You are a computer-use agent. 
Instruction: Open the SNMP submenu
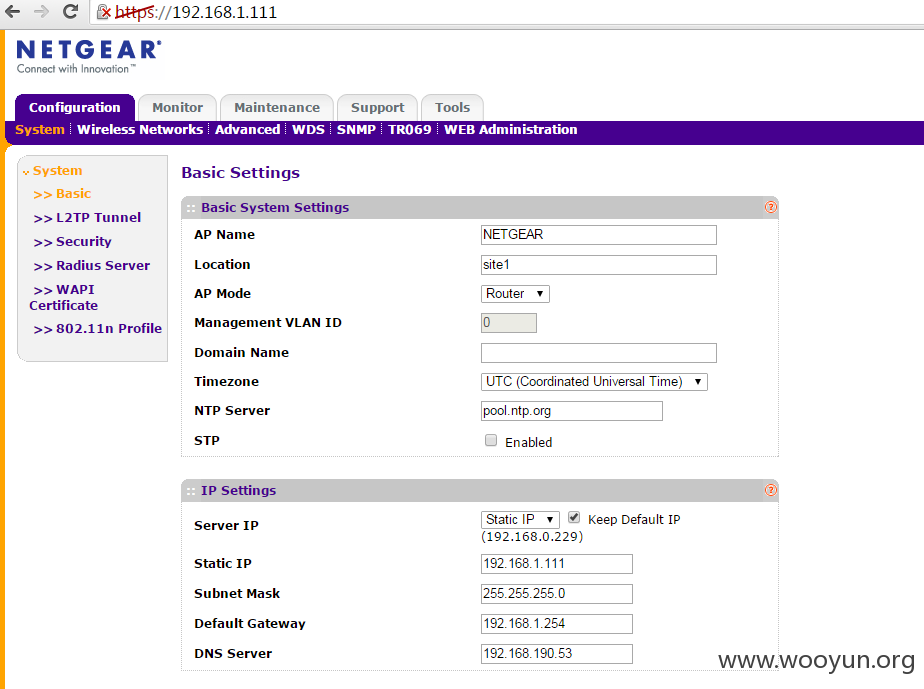[356, 130]
